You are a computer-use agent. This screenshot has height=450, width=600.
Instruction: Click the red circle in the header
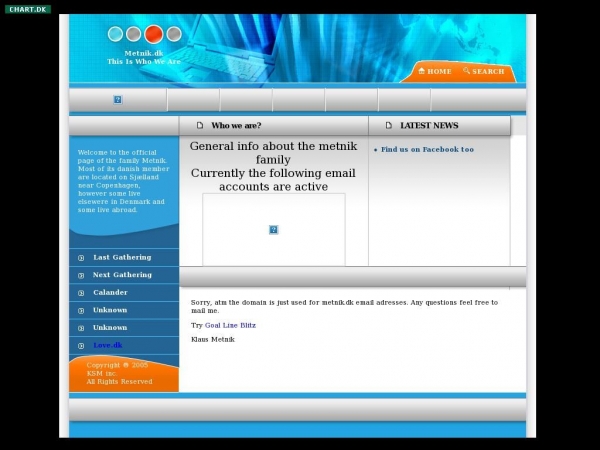[154, 34]
